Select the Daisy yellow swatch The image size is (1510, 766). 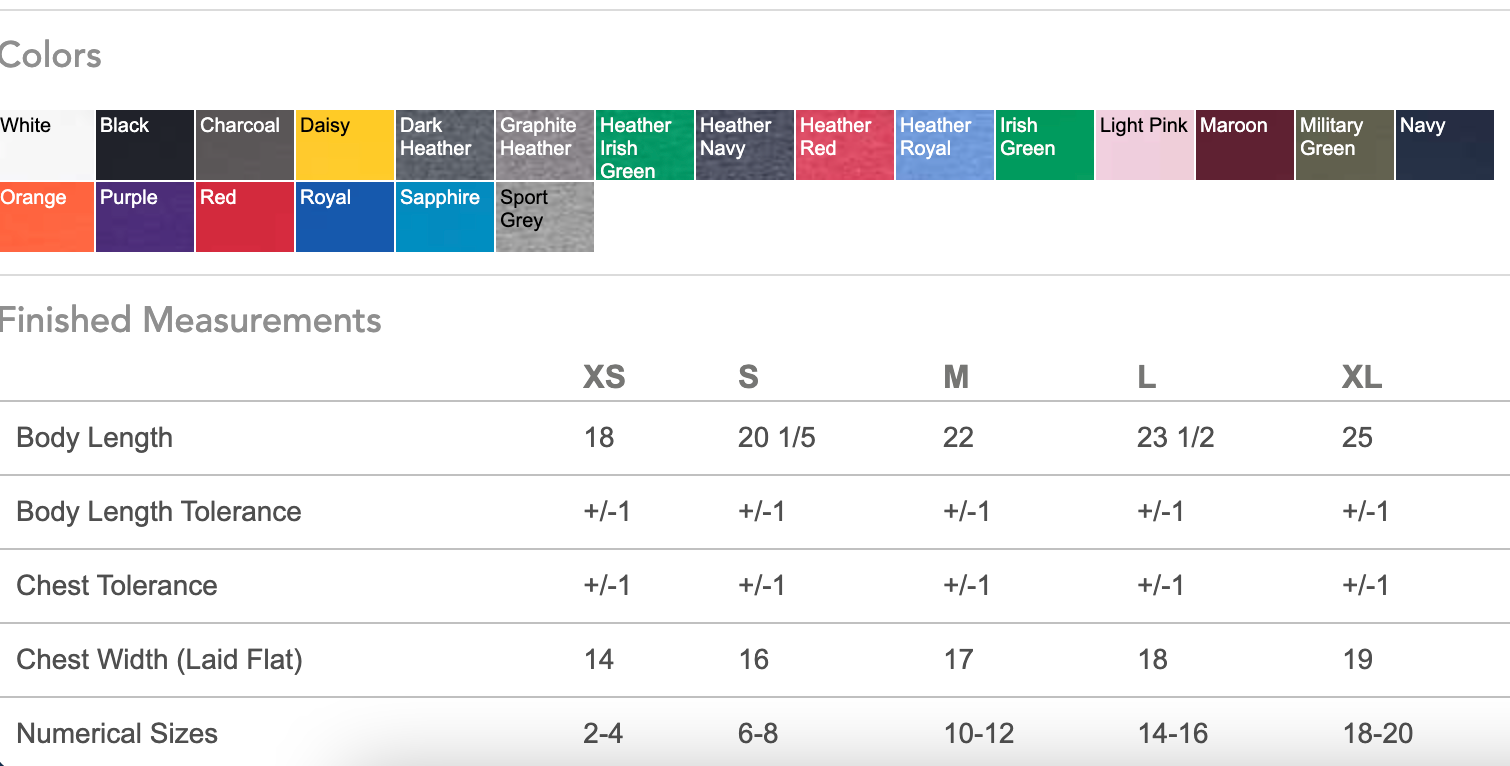[x=345, y=145]
